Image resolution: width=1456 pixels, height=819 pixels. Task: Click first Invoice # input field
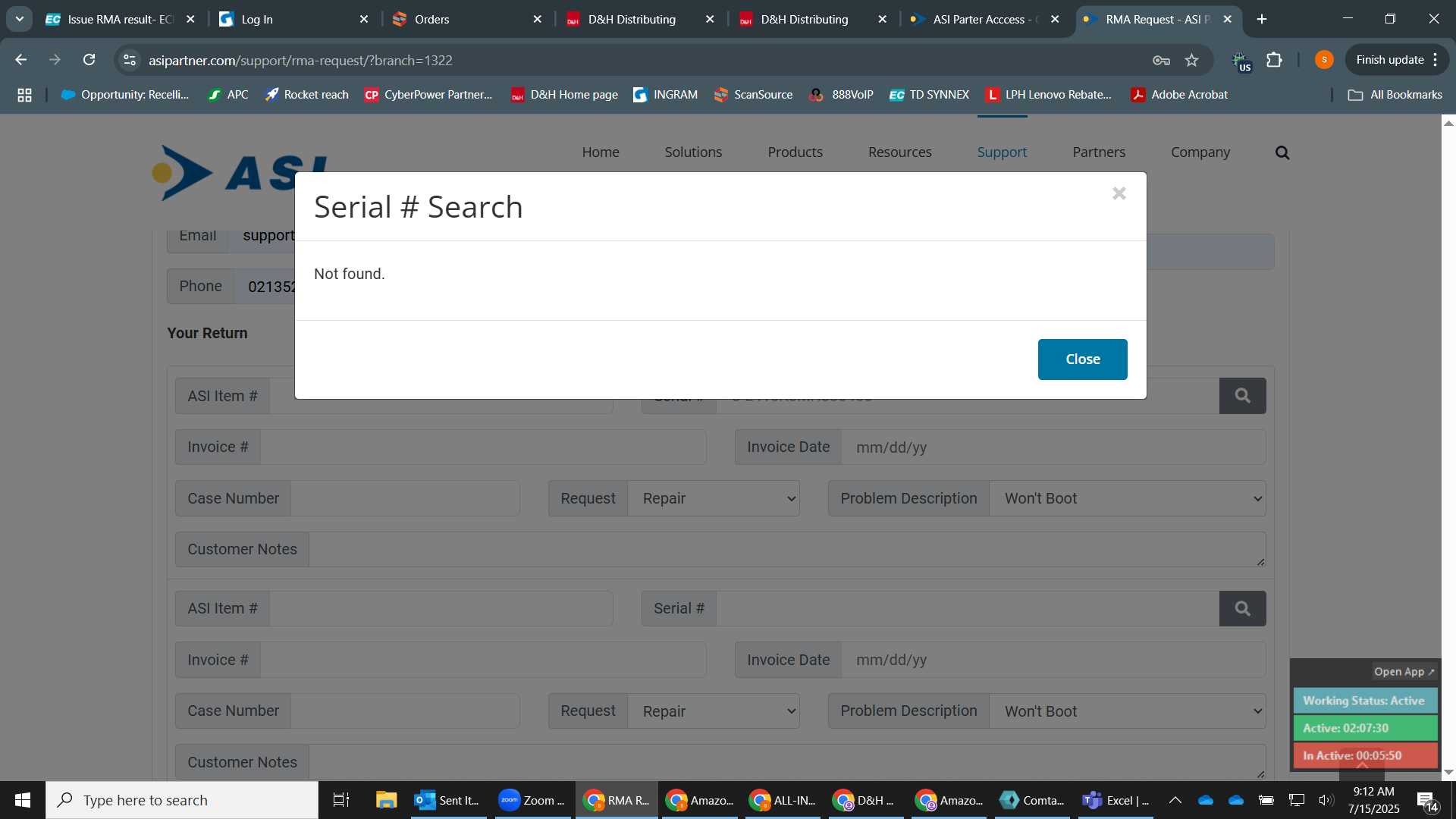click(483, 447)
